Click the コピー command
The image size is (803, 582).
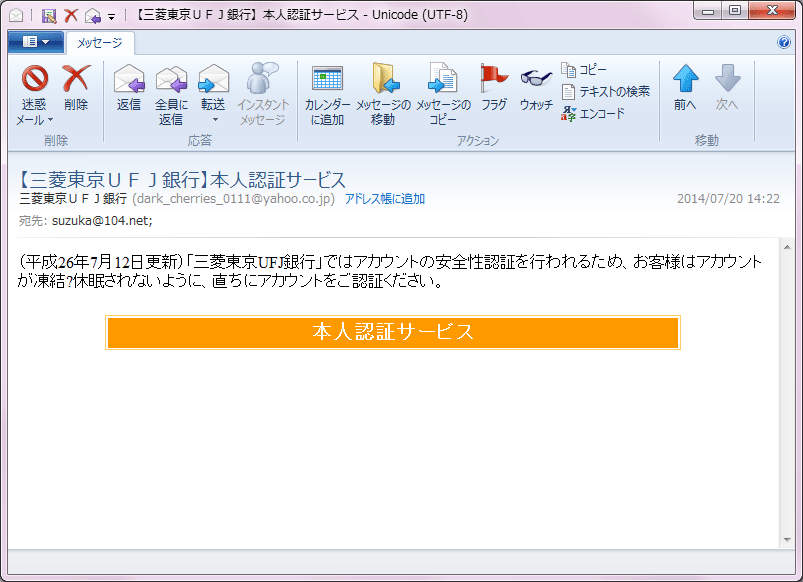[x=584, y=69]
